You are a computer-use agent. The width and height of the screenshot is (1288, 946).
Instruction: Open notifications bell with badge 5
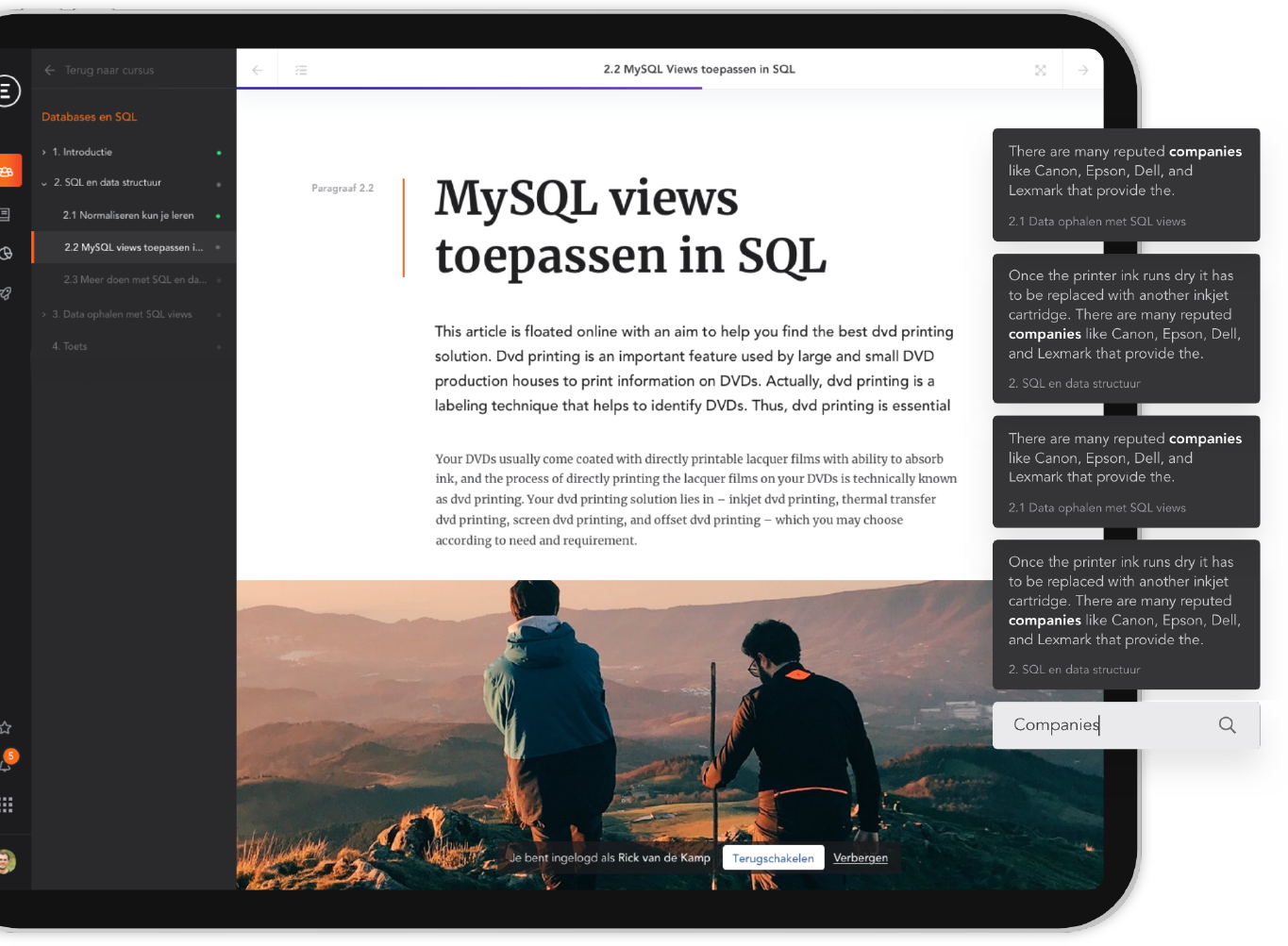[x=8, y=760]
